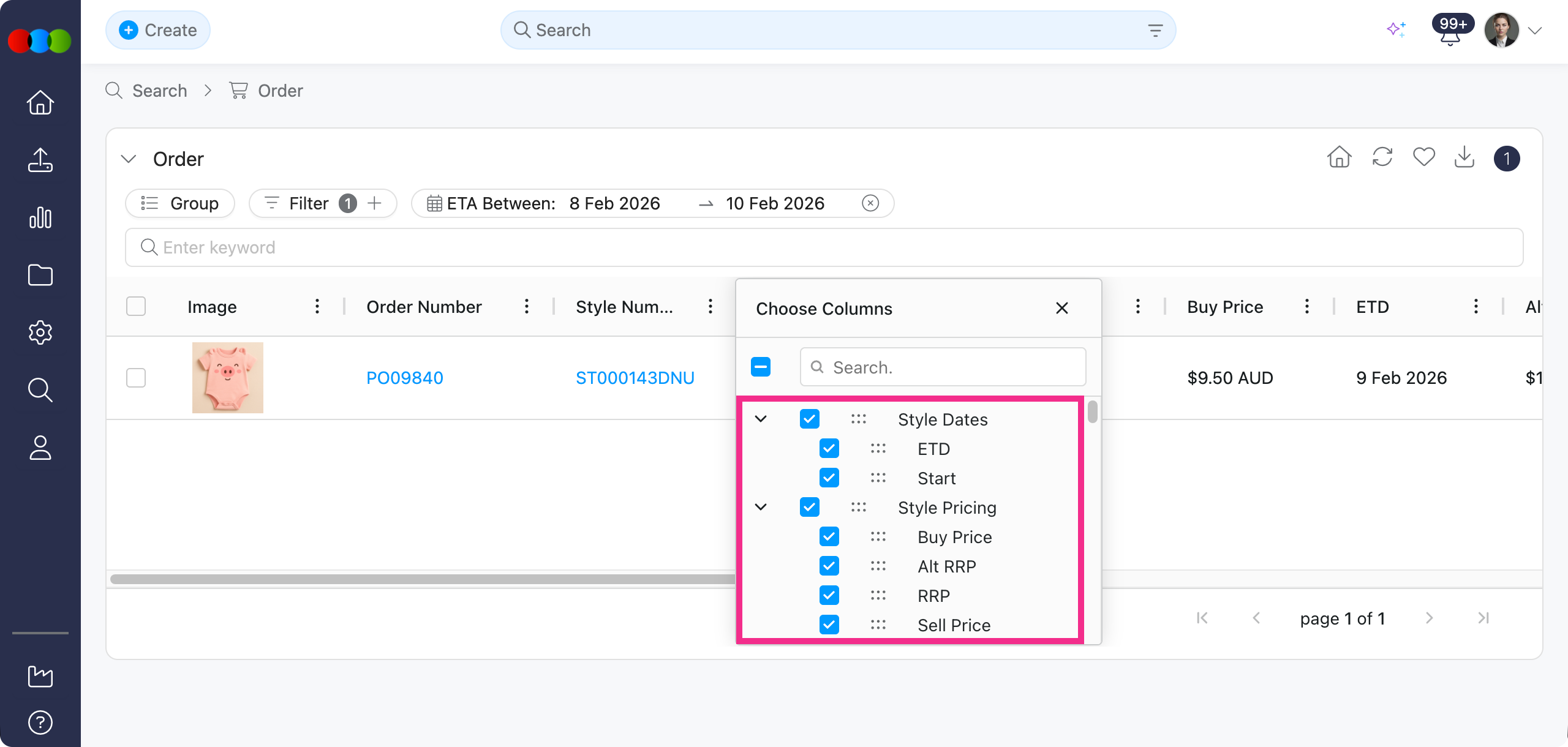The width and height of the screenshot is (1568, 747).
Task: Collapse the Style Dates group
Action: click(761, 419)
